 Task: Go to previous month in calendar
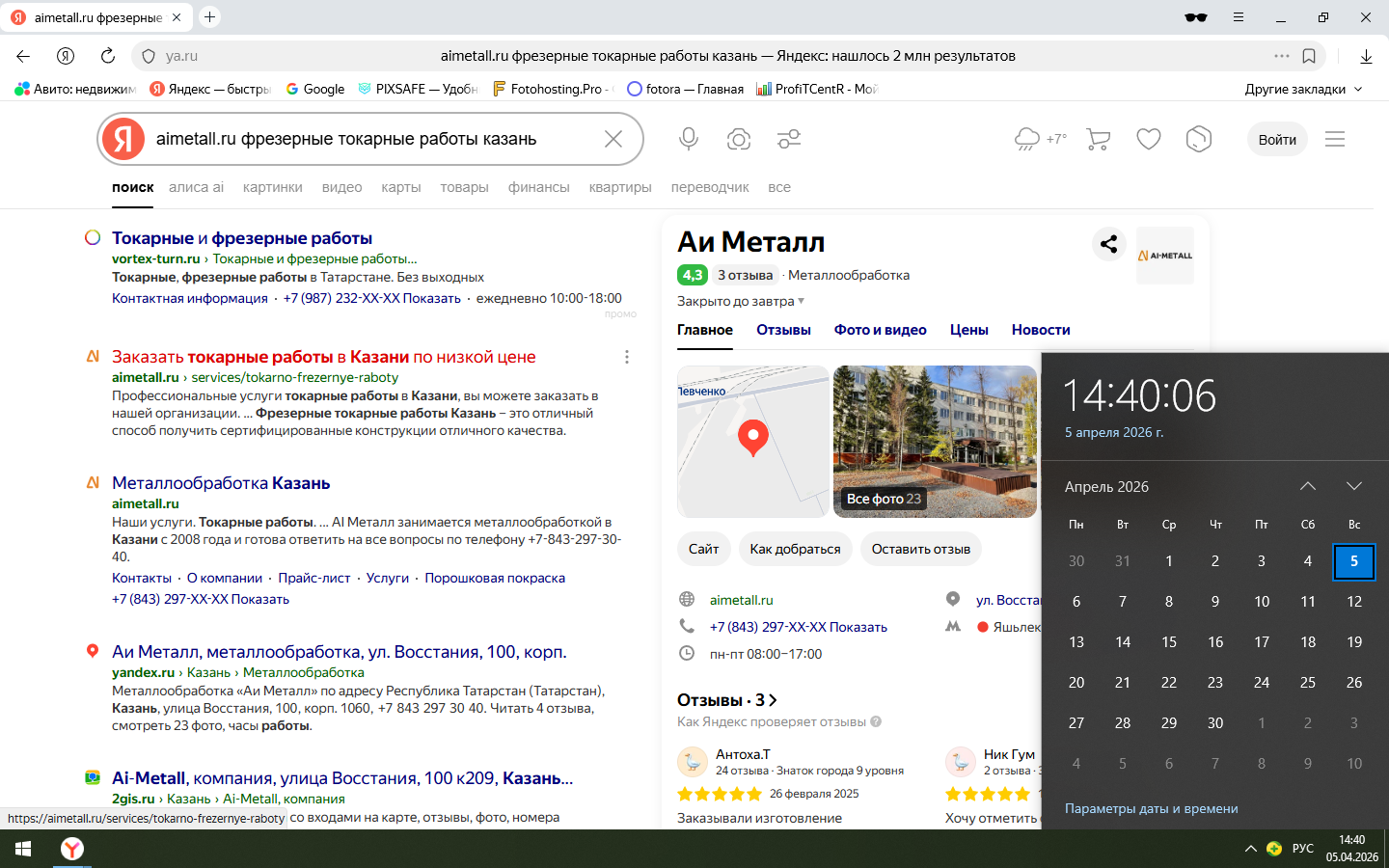coord(1308,486)
